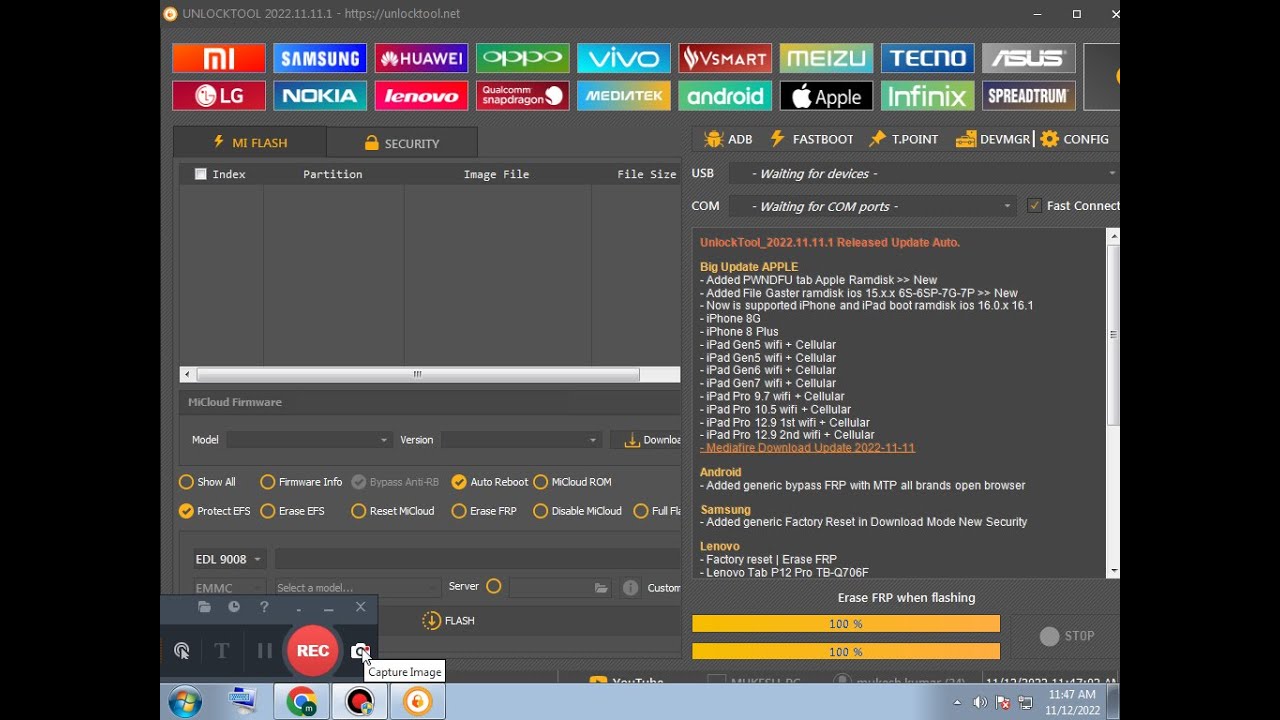Toggle the Server radio option
1280x720 pixels.
493,587
